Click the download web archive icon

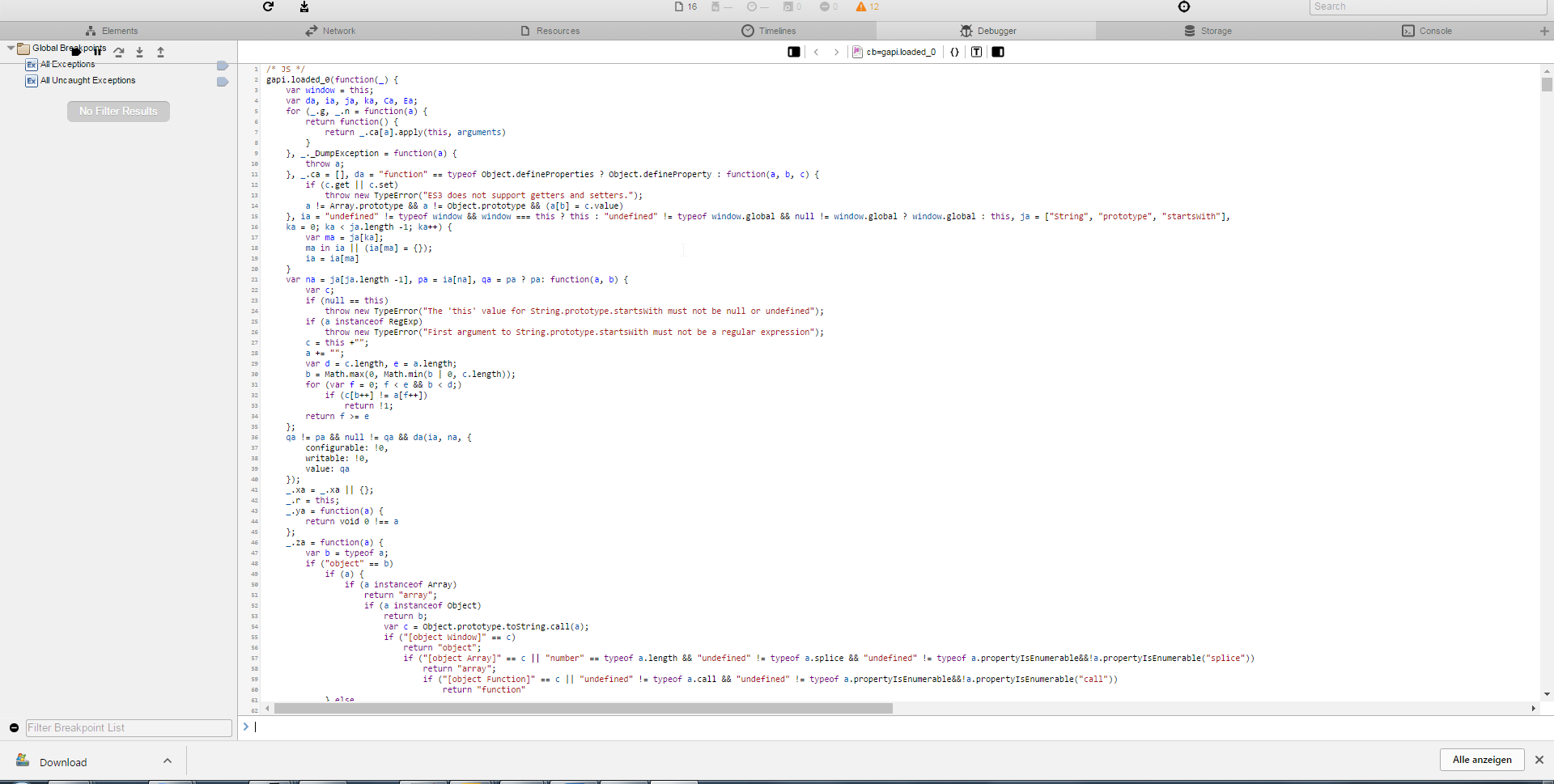coord(304,6)
